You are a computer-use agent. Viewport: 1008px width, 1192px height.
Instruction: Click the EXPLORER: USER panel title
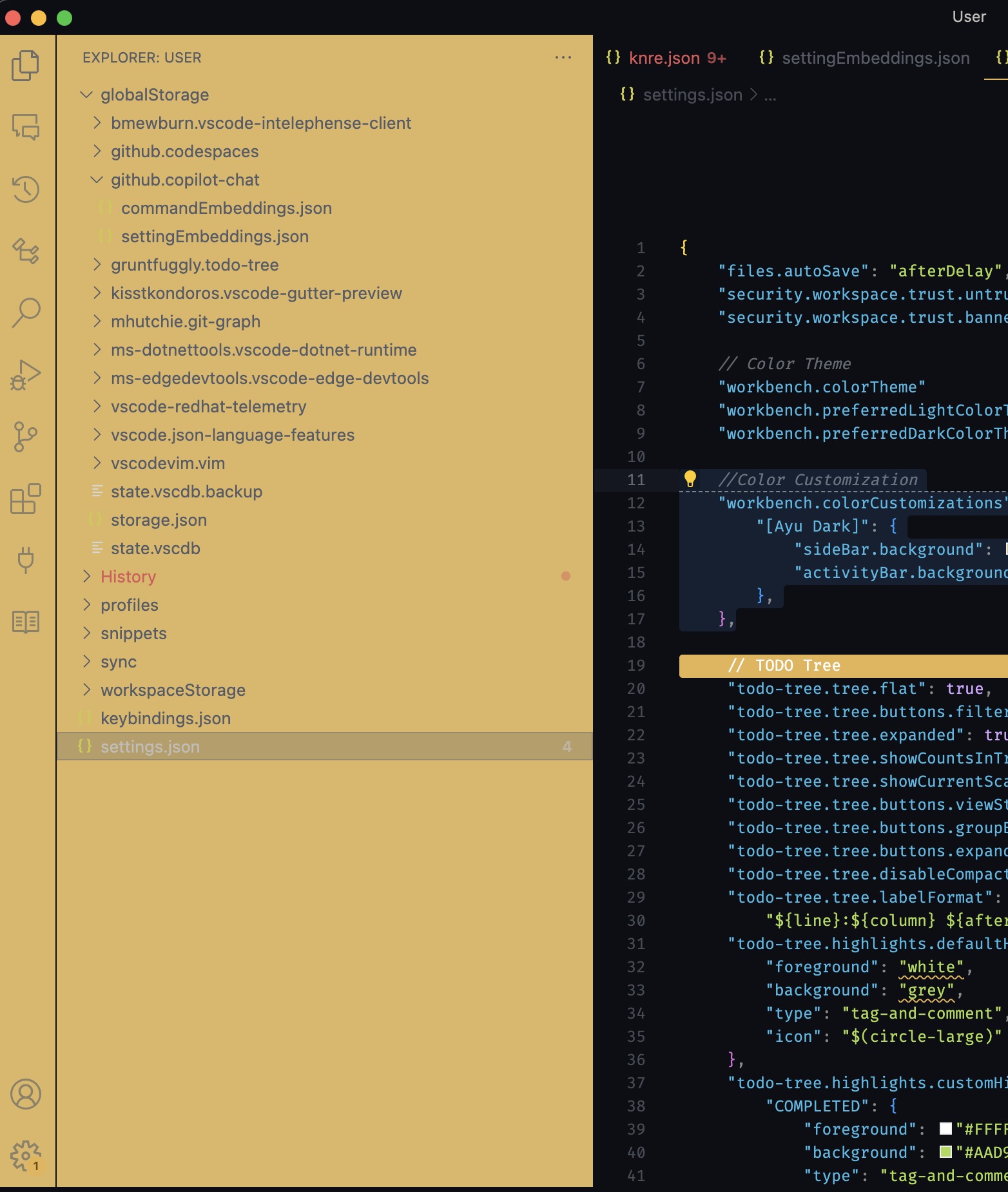(142, 57)
